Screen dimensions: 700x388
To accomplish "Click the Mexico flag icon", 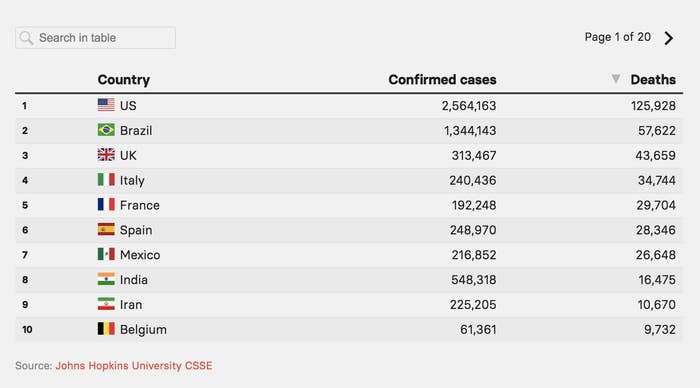I will 106,254.
